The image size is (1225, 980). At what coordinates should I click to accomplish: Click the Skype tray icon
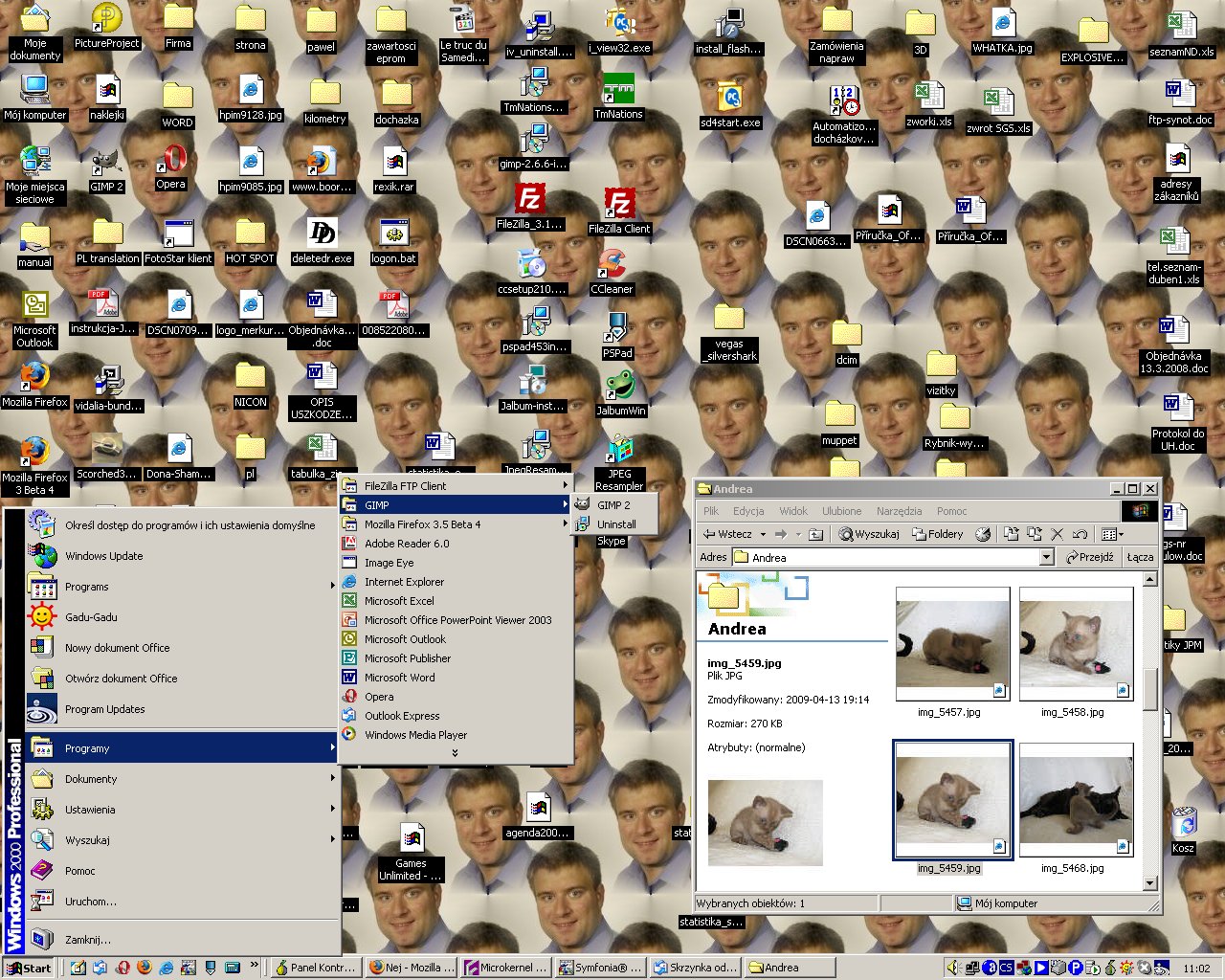click(1144, 968)
